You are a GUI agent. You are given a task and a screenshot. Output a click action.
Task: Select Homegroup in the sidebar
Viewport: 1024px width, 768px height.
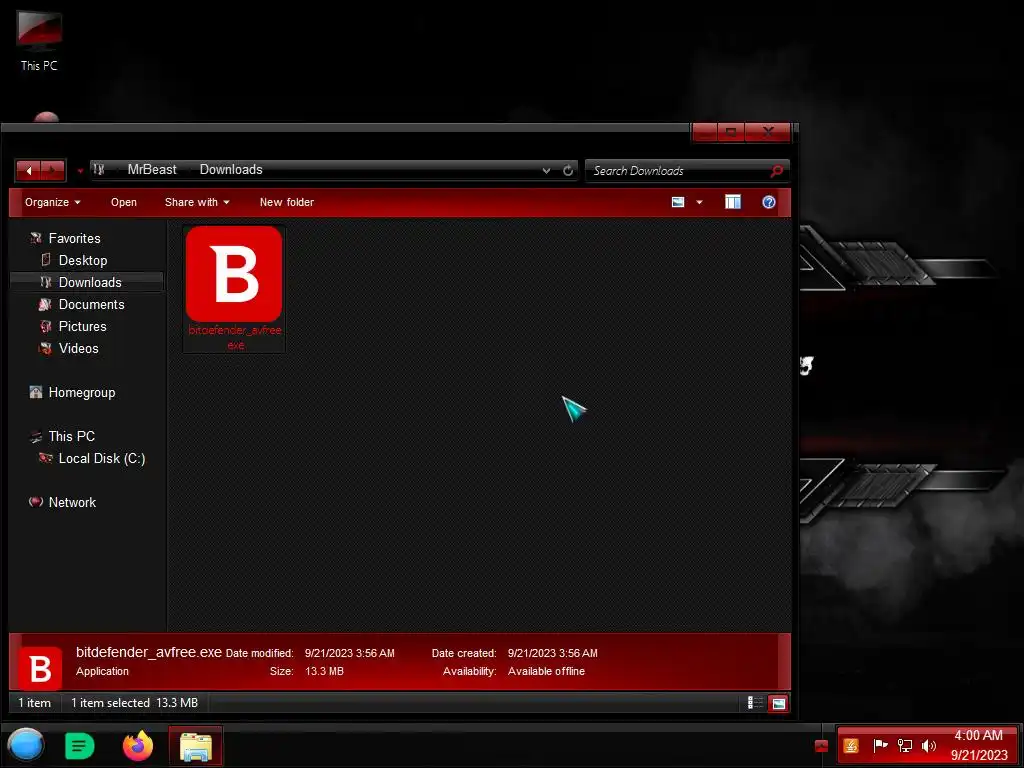[82, 392]
